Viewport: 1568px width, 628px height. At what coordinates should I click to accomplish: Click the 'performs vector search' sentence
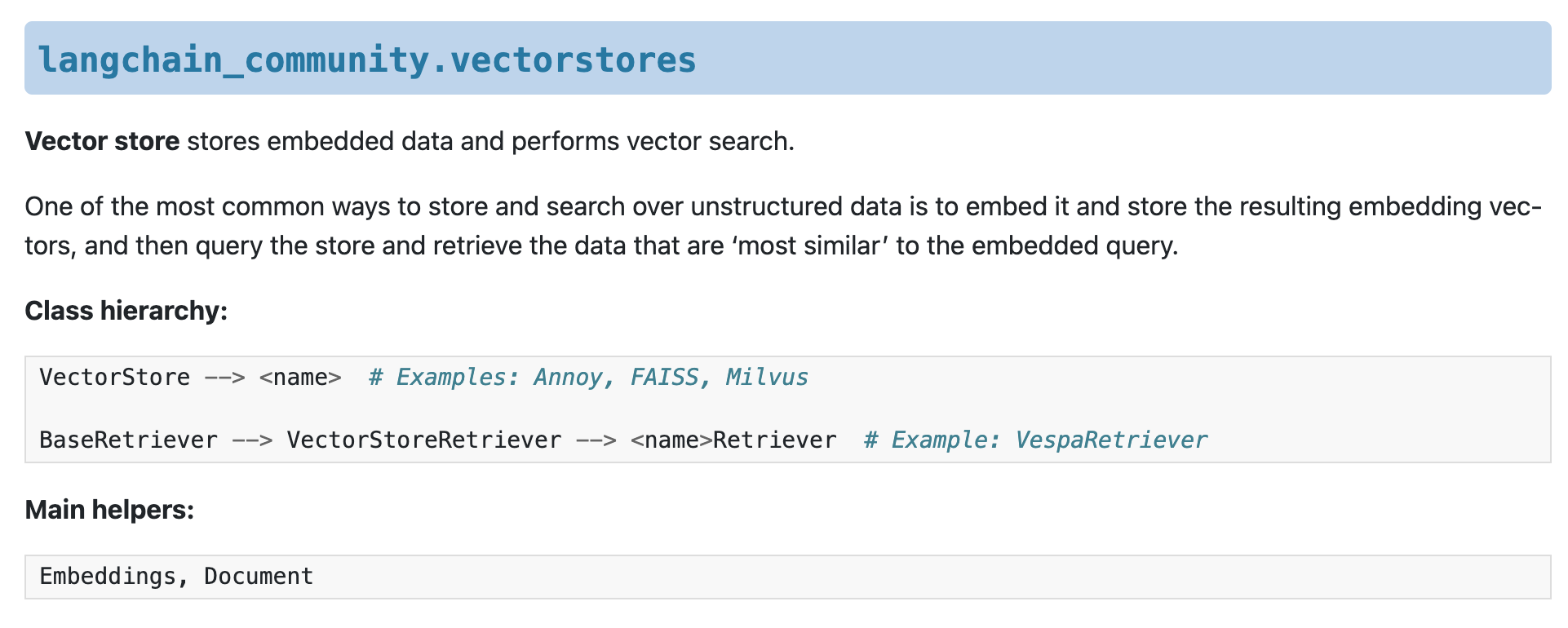(x=651, y=141)
